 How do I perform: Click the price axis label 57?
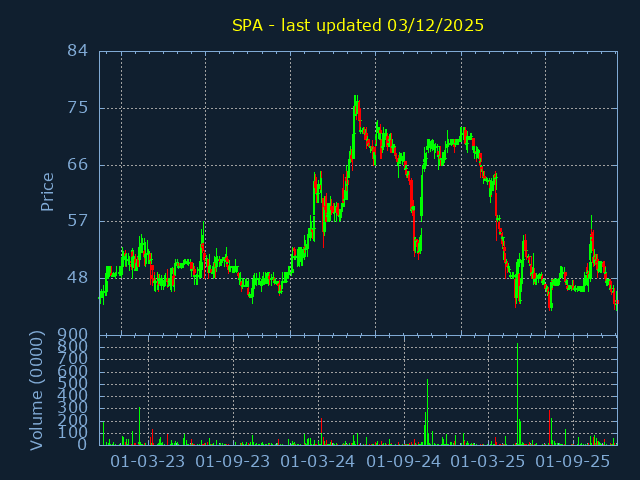pos(78,221)
